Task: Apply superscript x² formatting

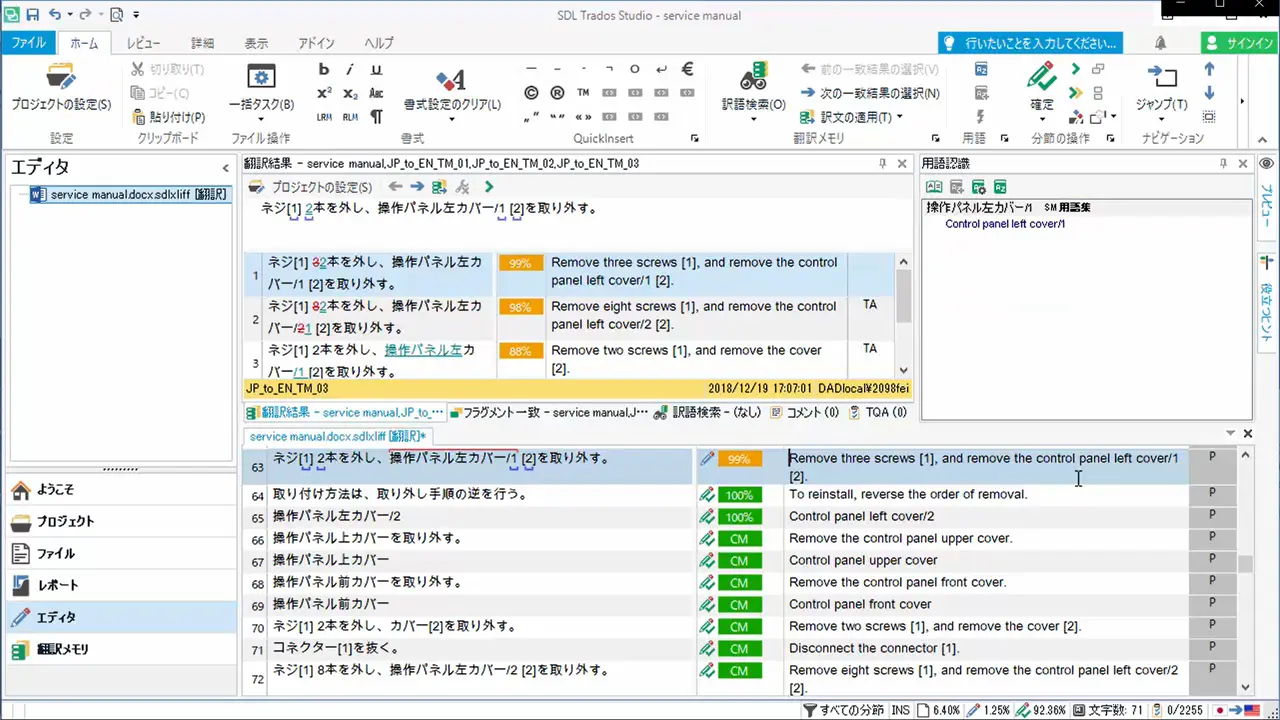Action: pos(324,93)
